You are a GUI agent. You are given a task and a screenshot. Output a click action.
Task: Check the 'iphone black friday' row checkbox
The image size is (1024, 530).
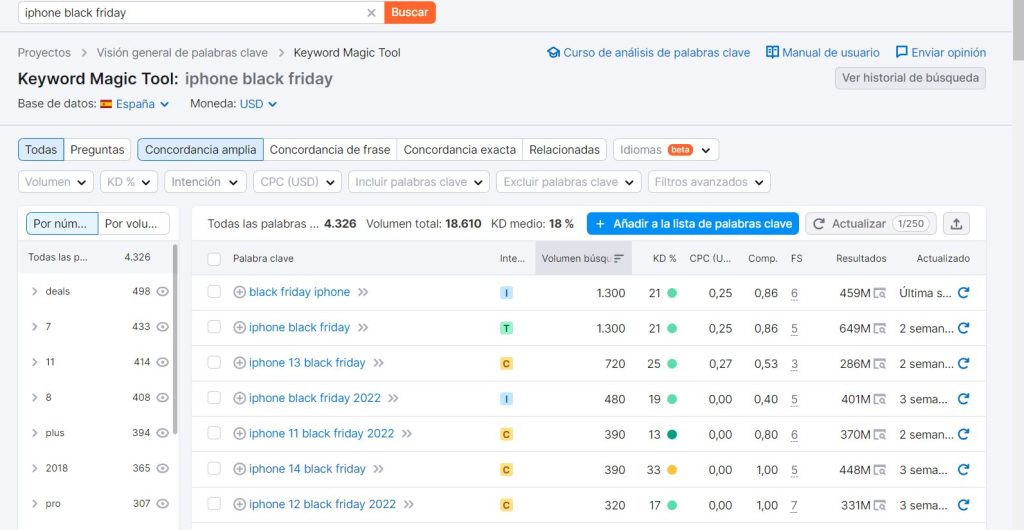[214, 327]
